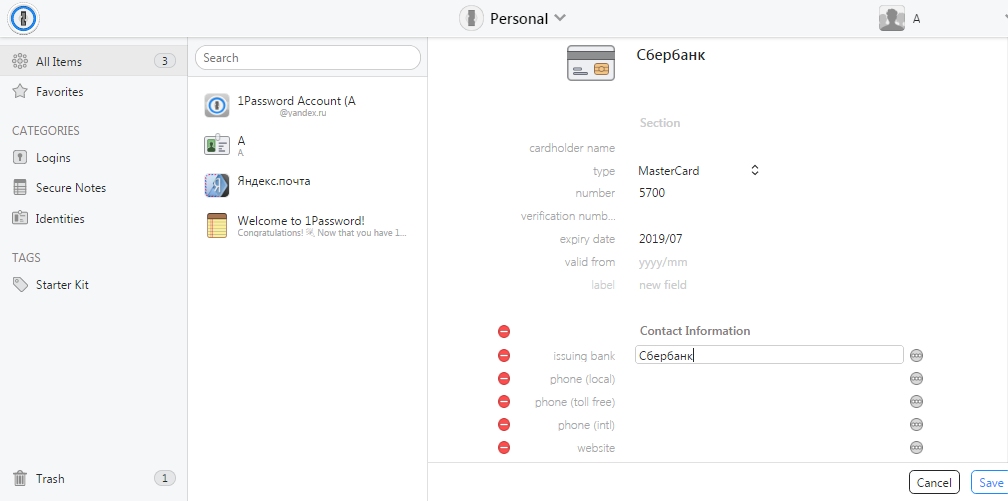Save the credit card item
Image resolution: width=1008 pixels, height=501 pixels.
point(988,482)
